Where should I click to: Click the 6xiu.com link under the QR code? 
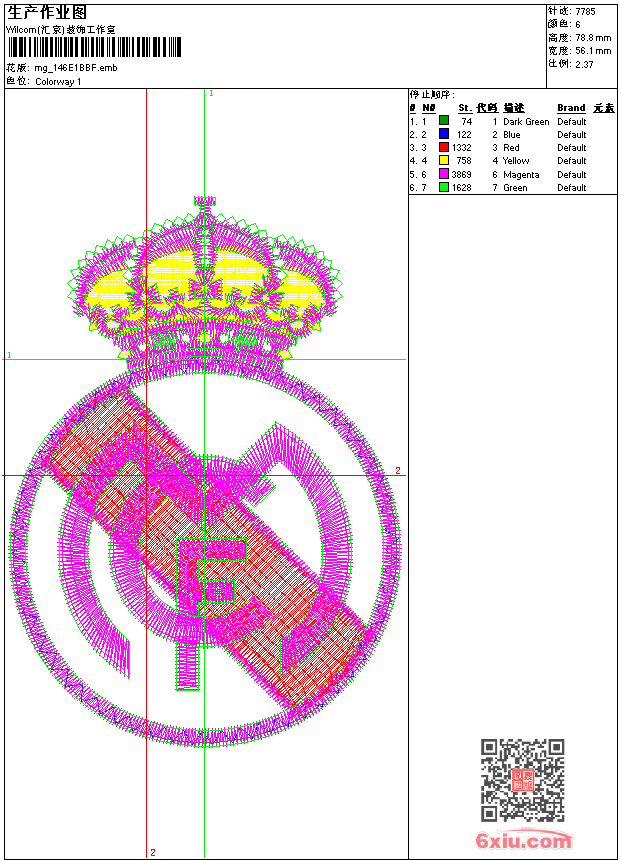(x=523, y=840)
